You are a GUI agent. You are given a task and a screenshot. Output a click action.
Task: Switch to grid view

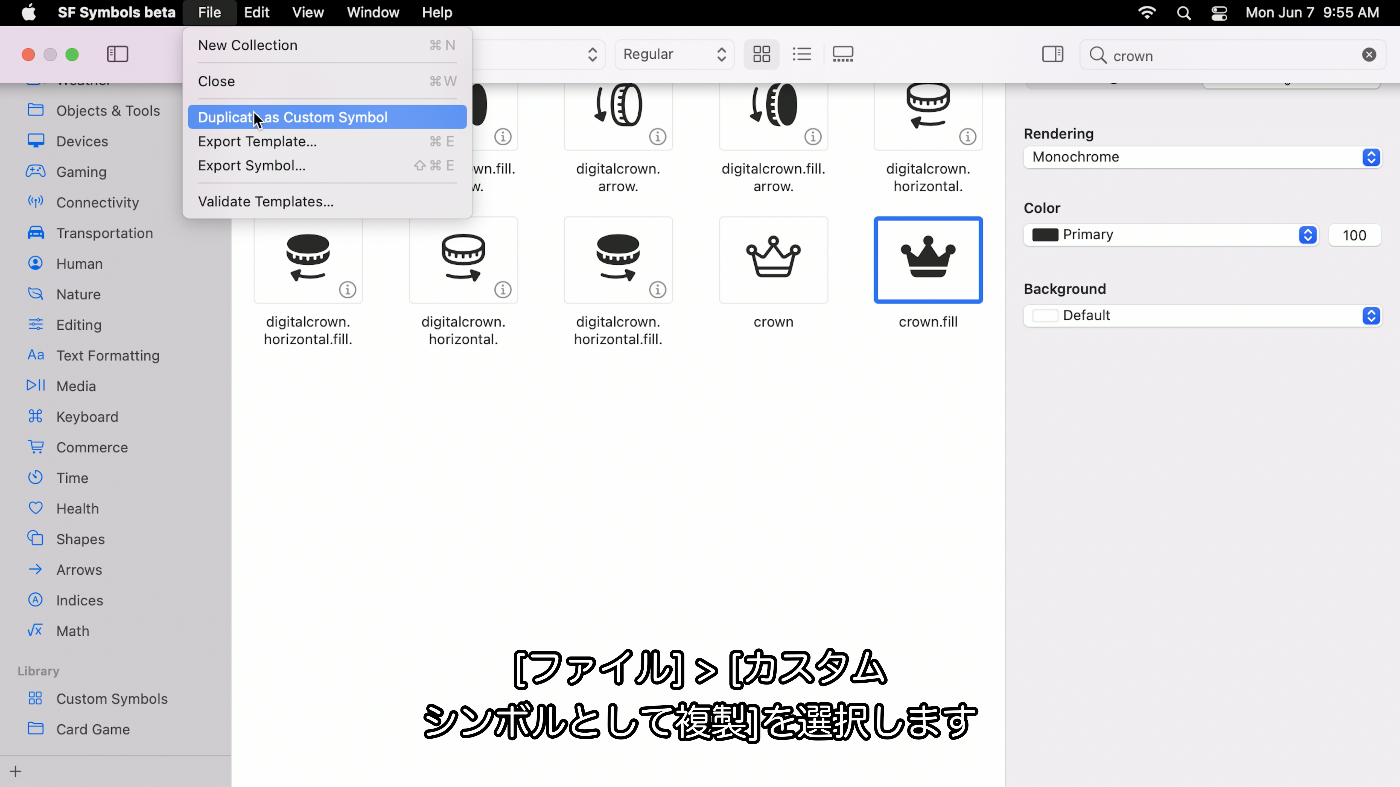[x=762, y=54]
